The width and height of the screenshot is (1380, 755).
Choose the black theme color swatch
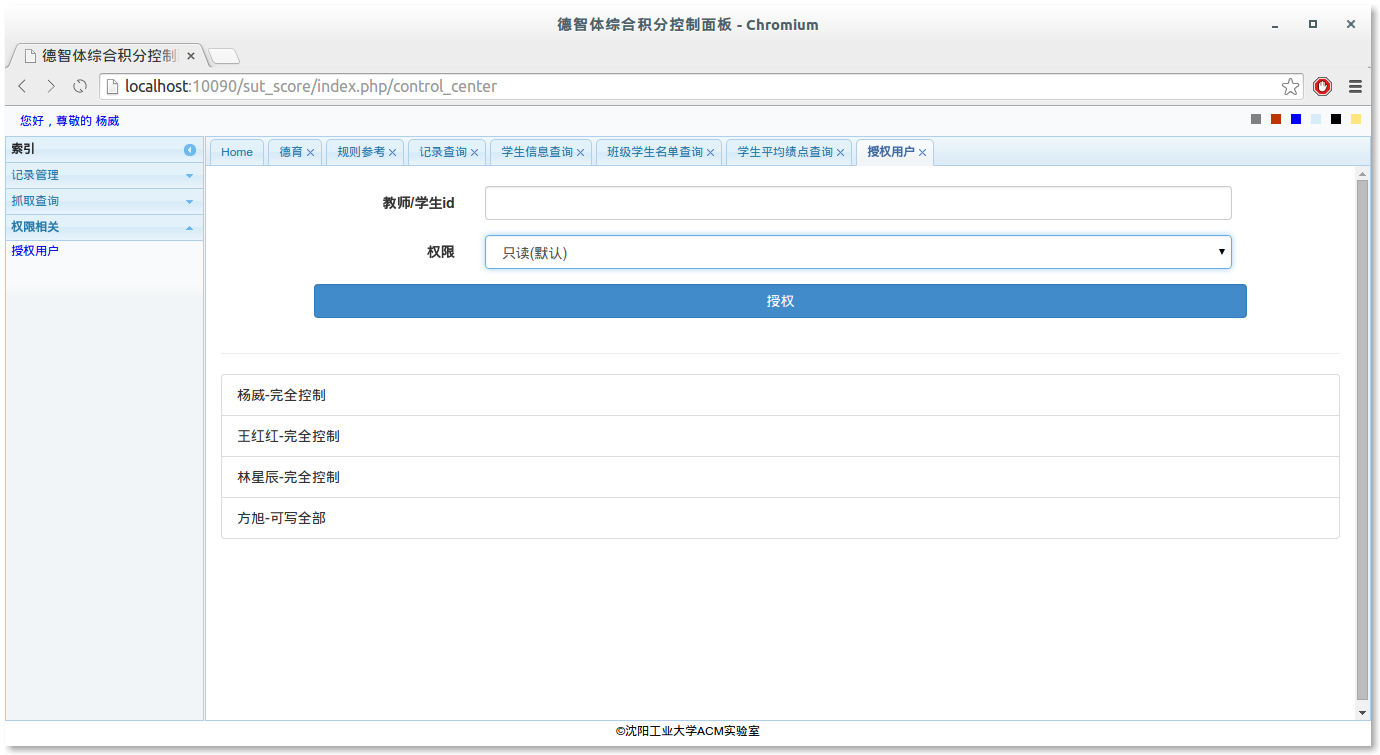(1336, 119)
